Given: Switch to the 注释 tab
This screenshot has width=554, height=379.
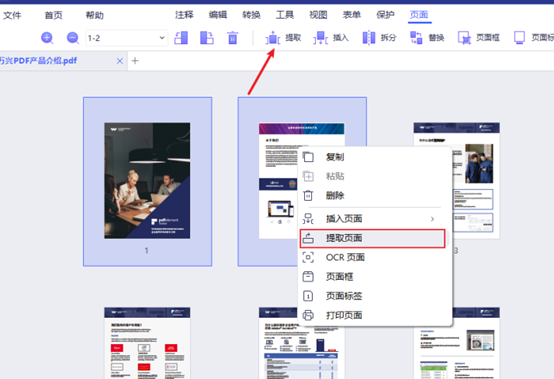Looking at the screenshot, I should (x=184, y=15).
